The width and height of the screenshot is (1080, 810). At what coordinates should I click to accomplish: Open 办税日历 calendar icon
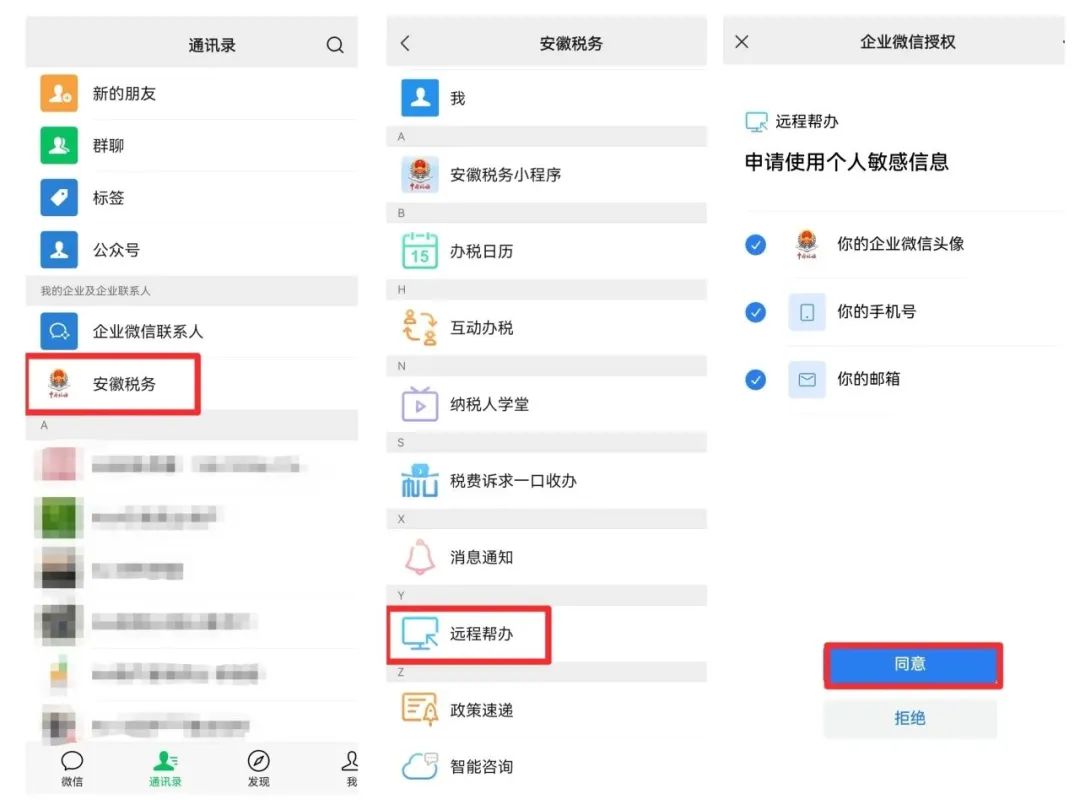(x=419, y=251)
